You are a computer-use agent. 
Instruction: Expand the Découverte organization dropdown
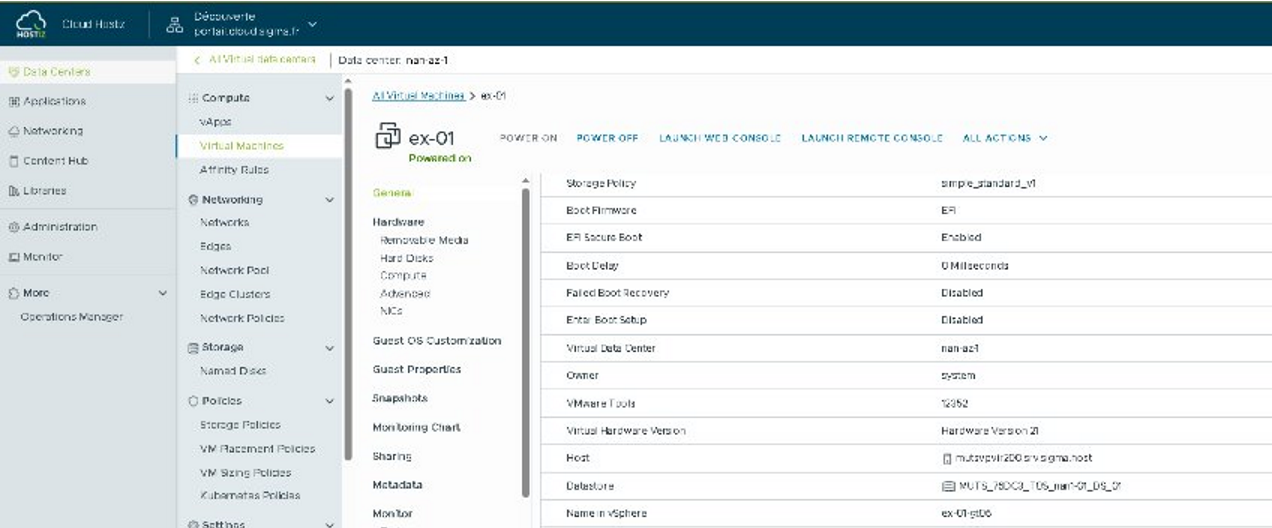point(312,23)
